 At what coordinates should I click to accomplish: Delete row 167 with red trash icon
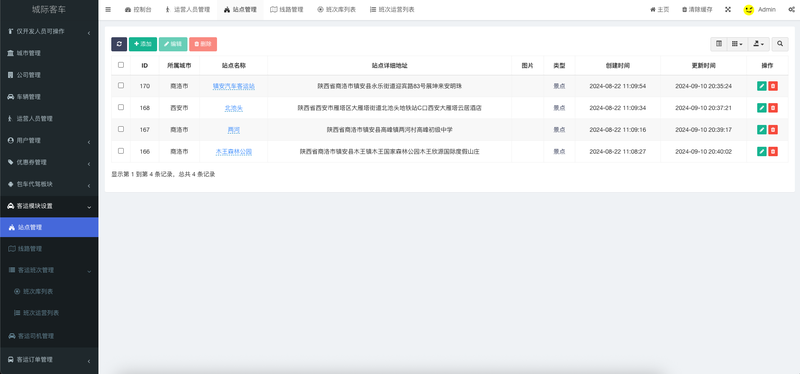[773, 130]
